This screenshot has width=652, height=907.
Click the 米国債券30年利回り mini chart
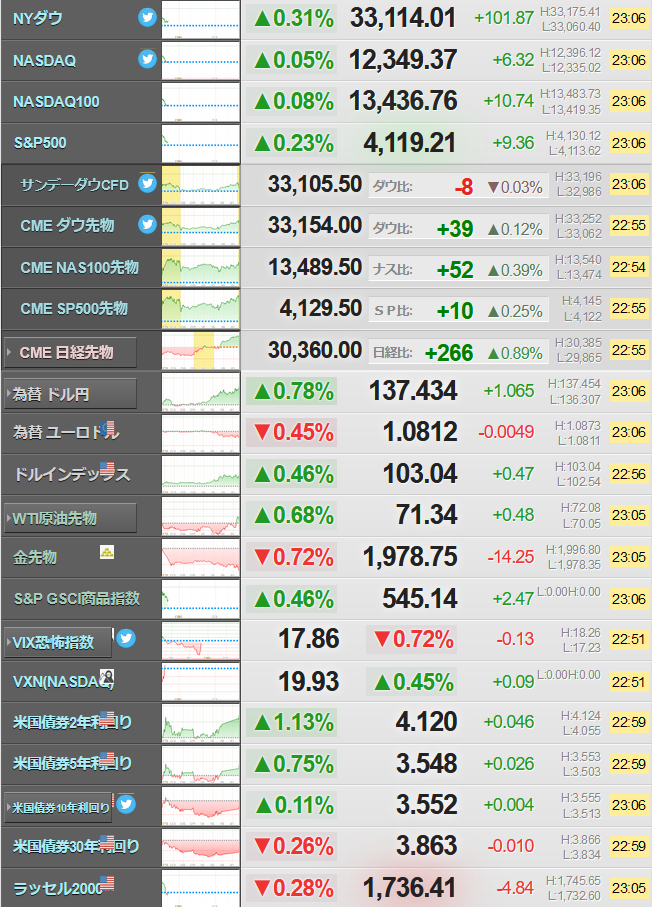(x=201, y=846)
